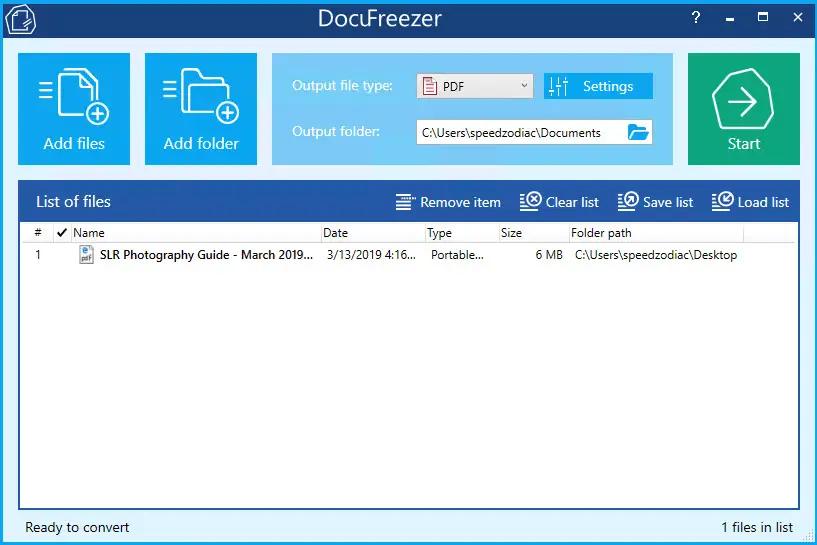
Task: Sort by the Folder path column header
Action: click(656, 232)
